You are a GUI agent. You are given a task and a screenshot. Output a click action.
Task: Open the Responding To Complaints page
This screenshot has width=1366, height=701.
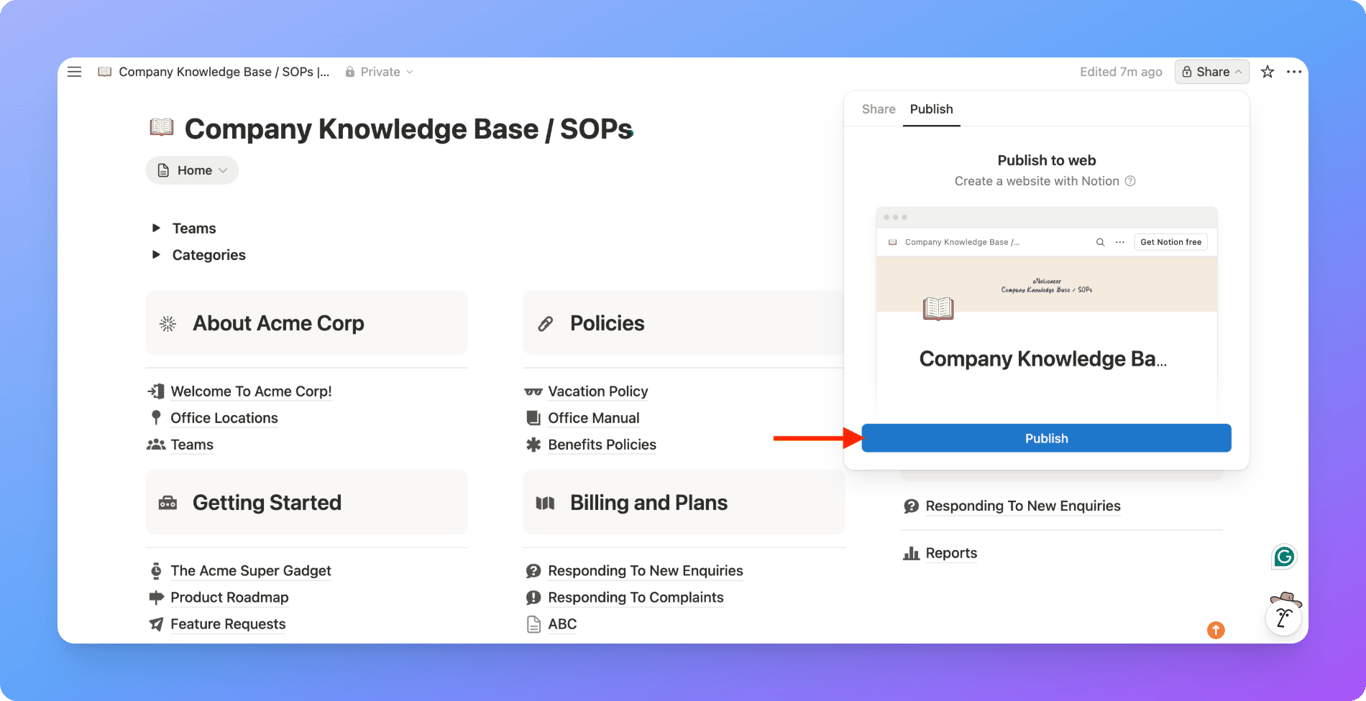tap(636, 597)
